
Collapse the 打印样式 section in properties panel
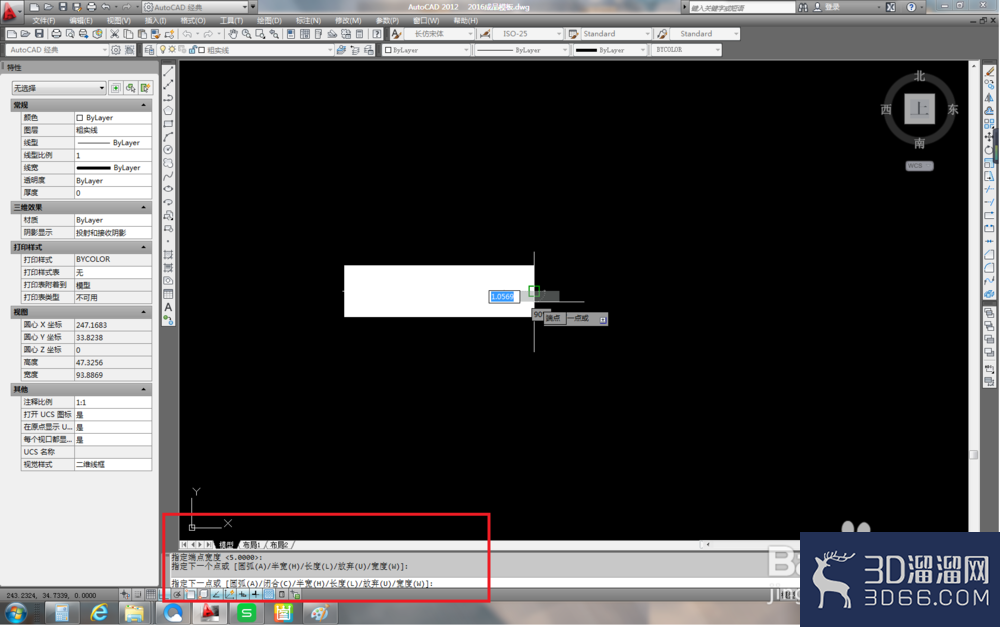[x=143, y=247]
